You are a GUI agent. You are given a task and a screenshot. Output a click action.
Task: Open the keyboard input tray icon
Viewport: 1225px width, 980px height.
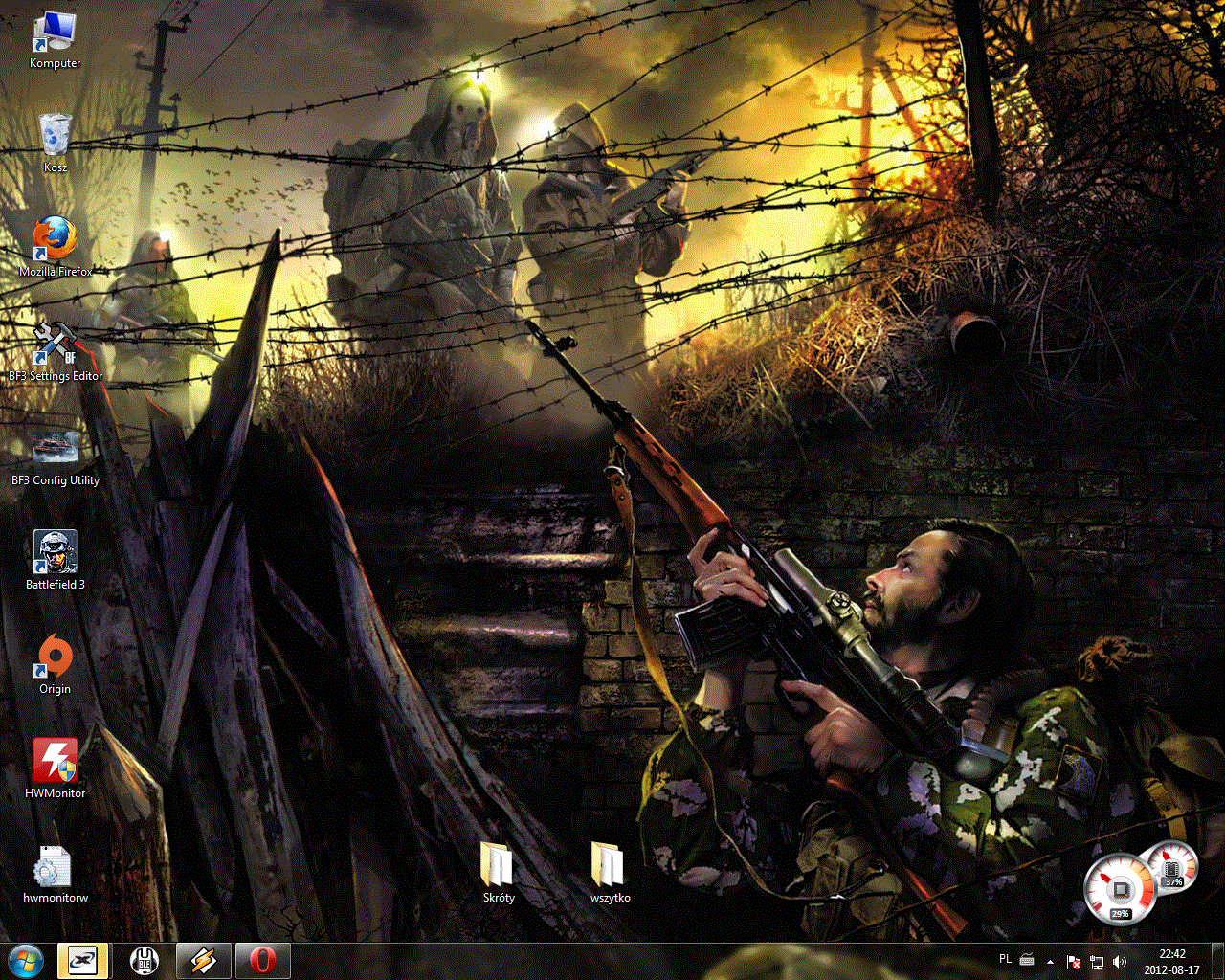(1027, 960)
